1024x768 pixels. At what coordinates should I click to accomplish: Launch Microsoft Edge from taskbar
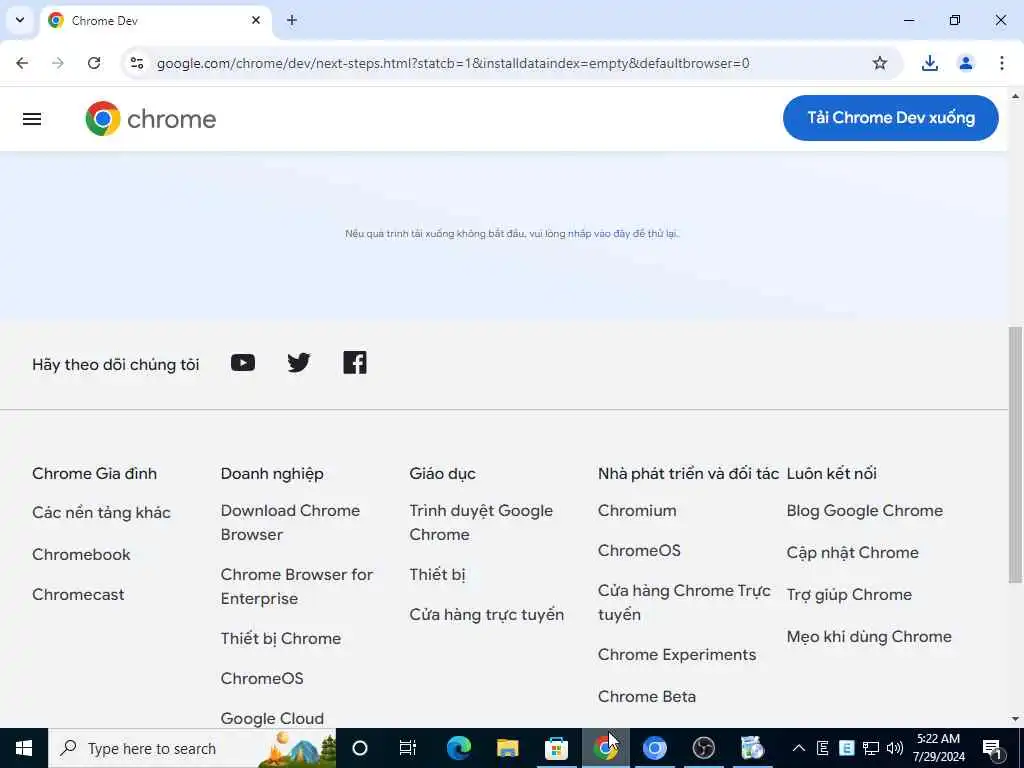pyautogui.click(x=458, y=748)
